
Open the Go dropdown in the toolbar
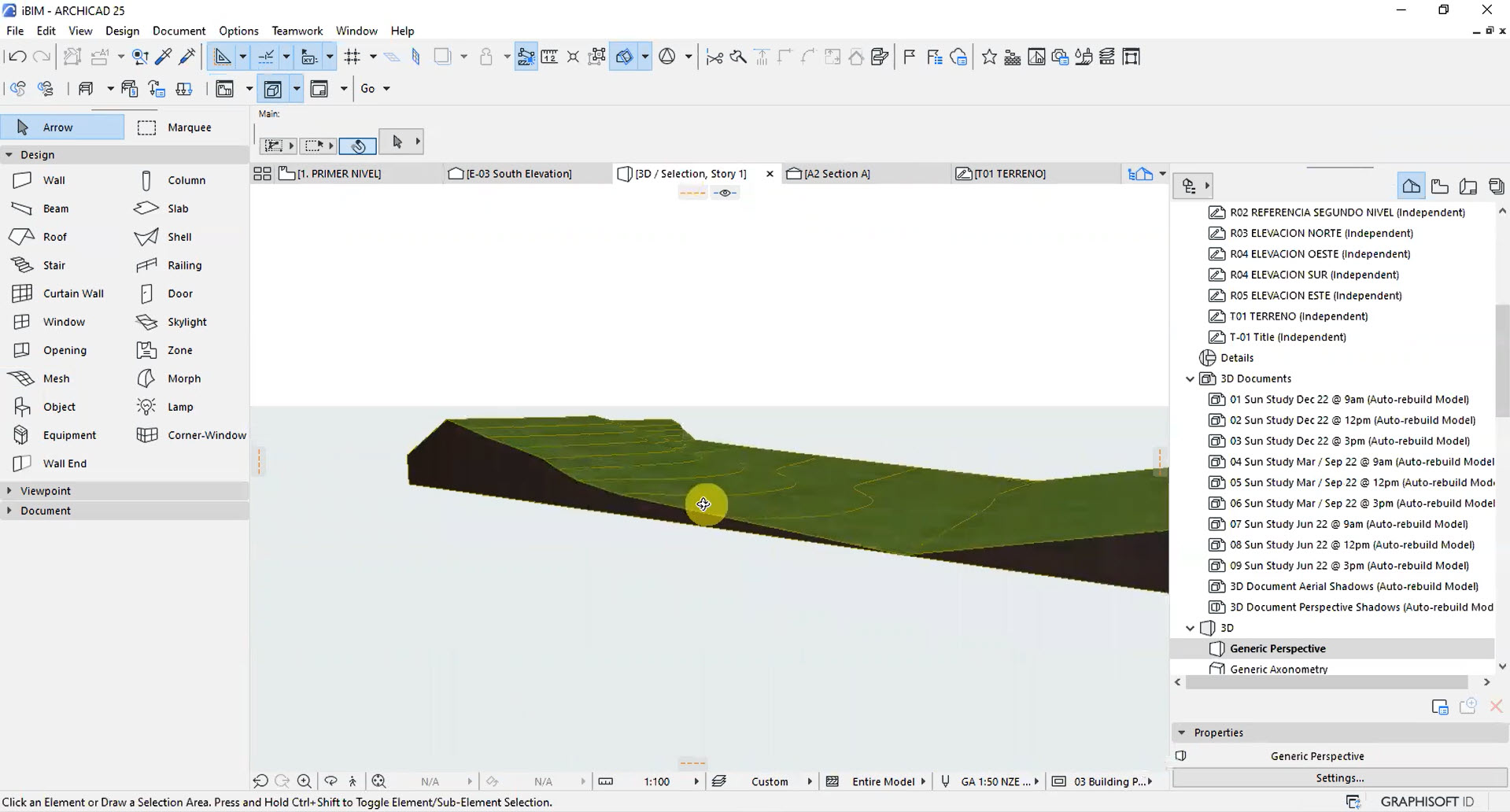(x=375, y=88)
